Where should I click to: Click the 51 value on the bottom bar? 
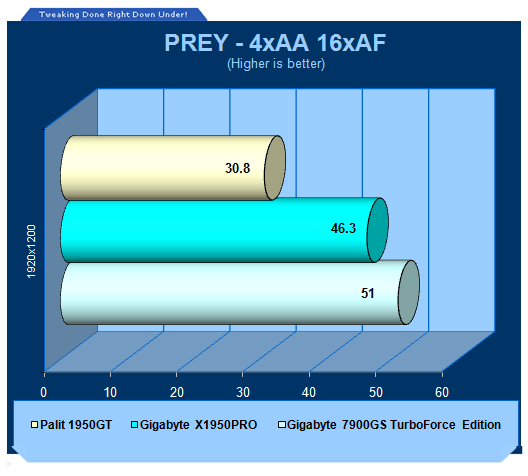tap(367, 293)
